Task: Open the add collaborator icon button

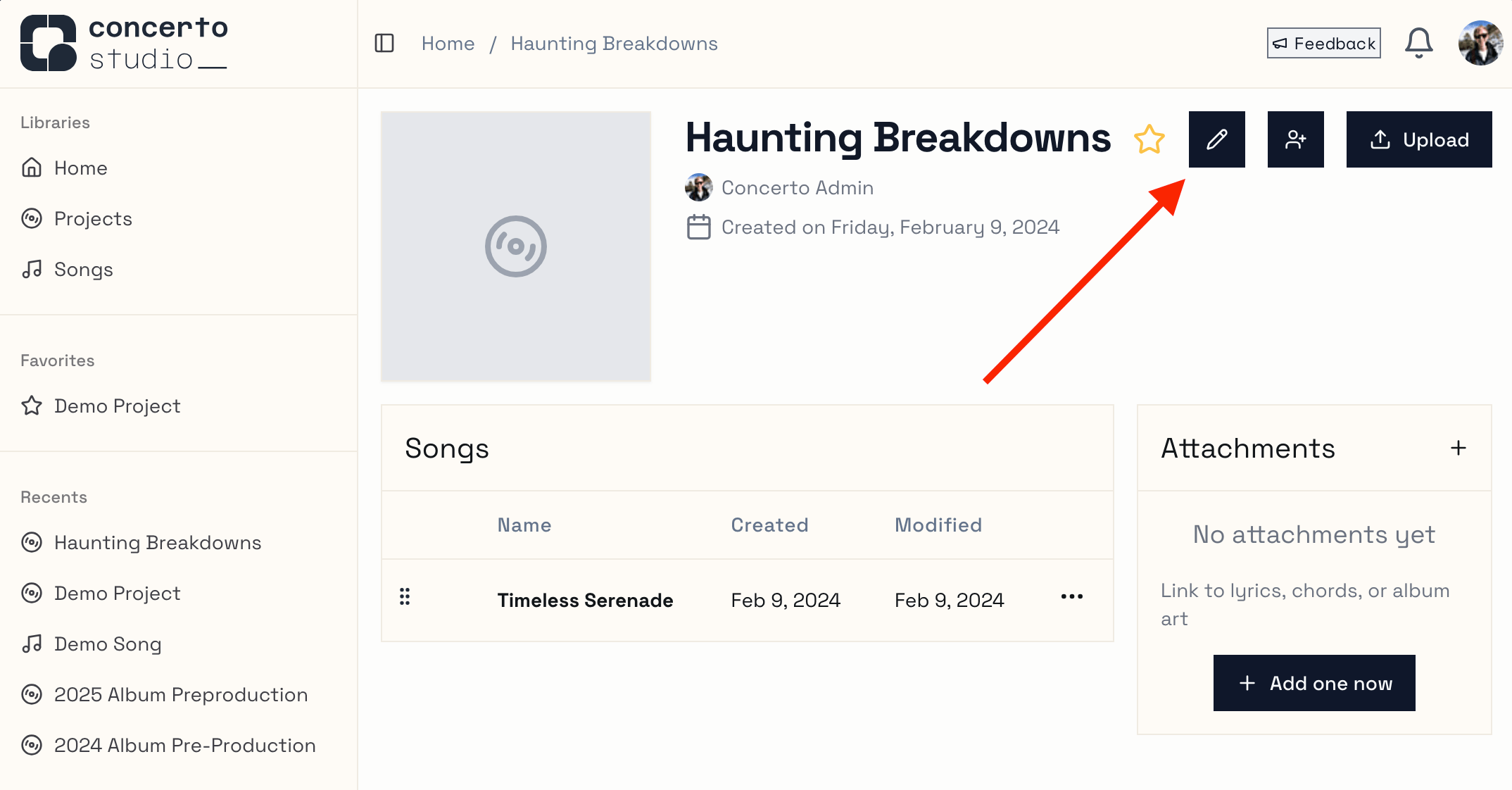Action: pos(1296,139)
